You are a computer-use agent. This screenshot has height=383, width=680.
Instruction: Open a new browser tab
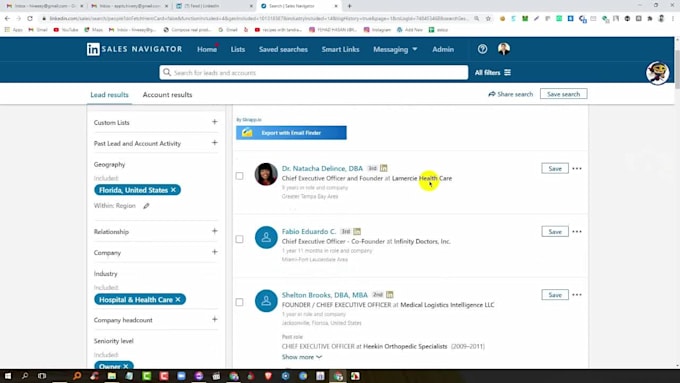click(350, 6)
